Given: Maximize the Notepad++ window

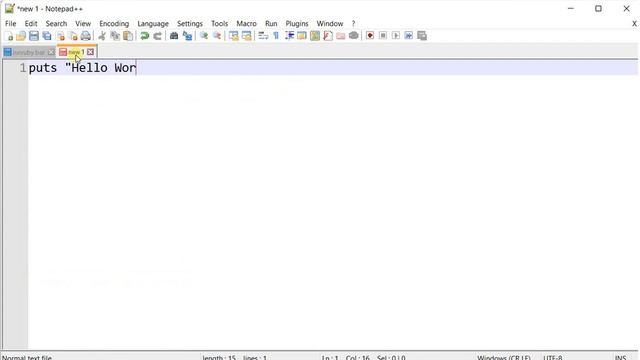Looking at the screenshot, I should tap(598, 9).
